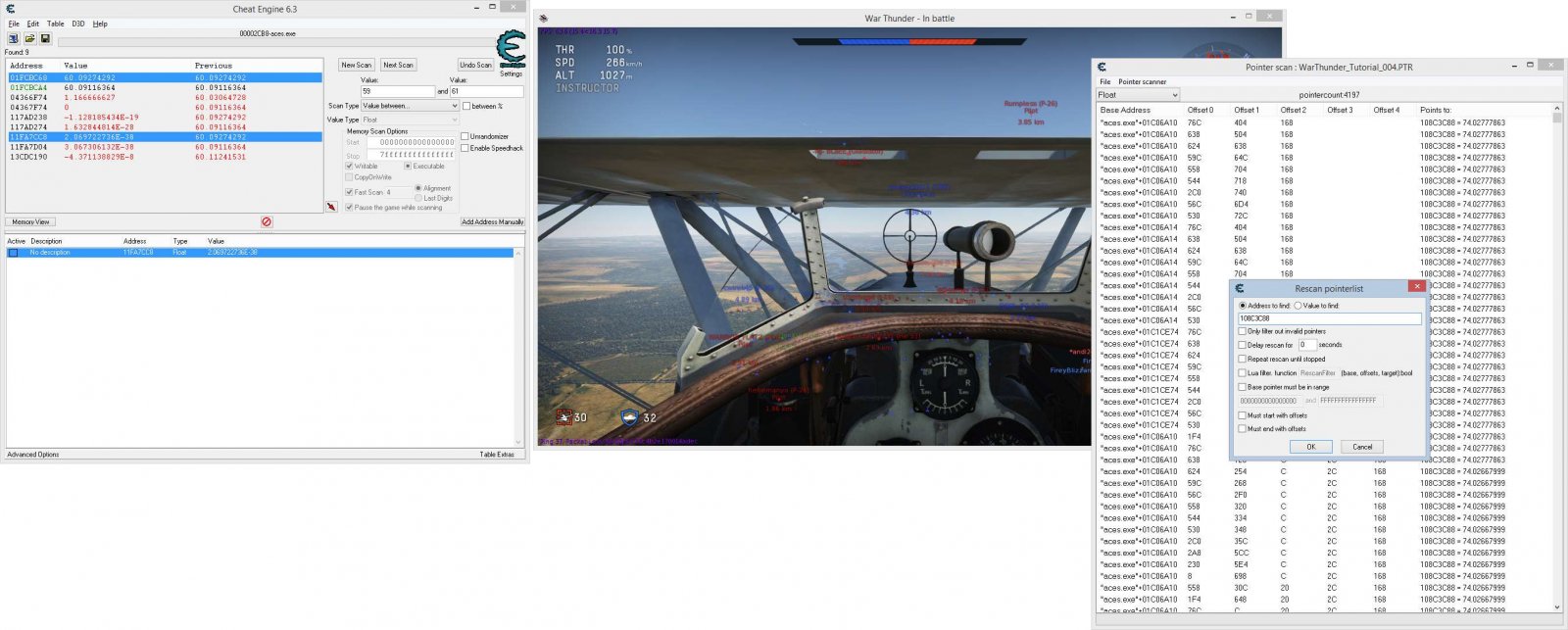The width and height of the screenshot is (1568, 630).
Task: Click Advanced Options in Cheat Engine
Action: coord(33,455)
